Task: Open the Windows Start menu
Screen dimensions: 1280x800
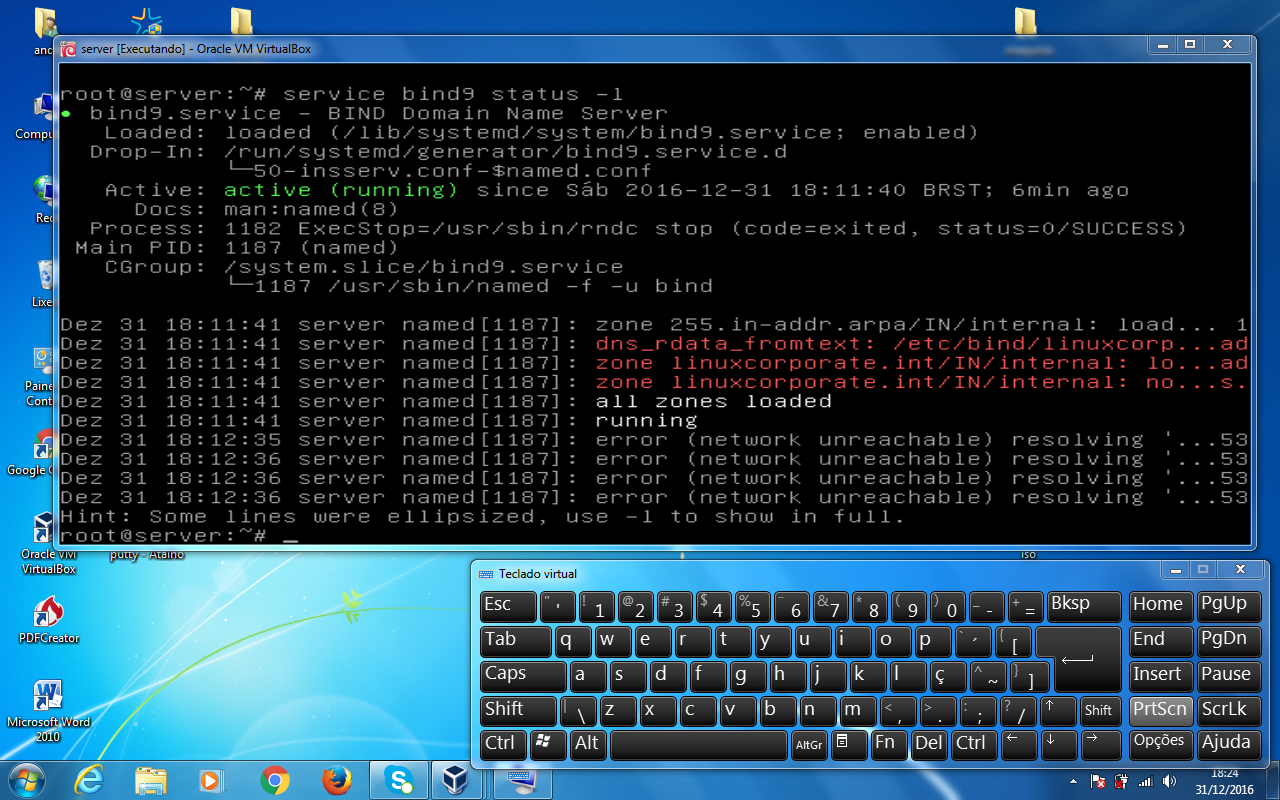Action: (28, 779)
